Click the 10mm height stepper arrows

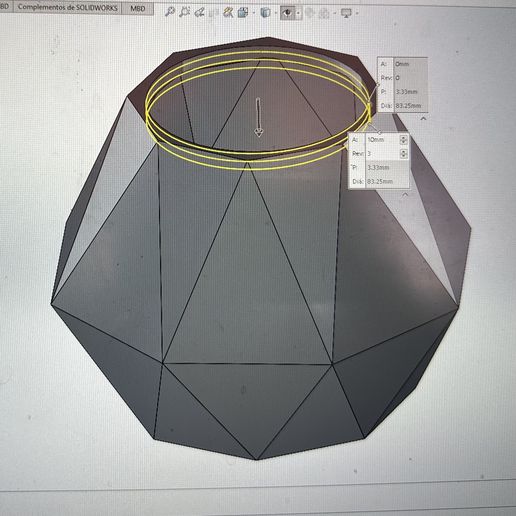click(x=403, y=140)
